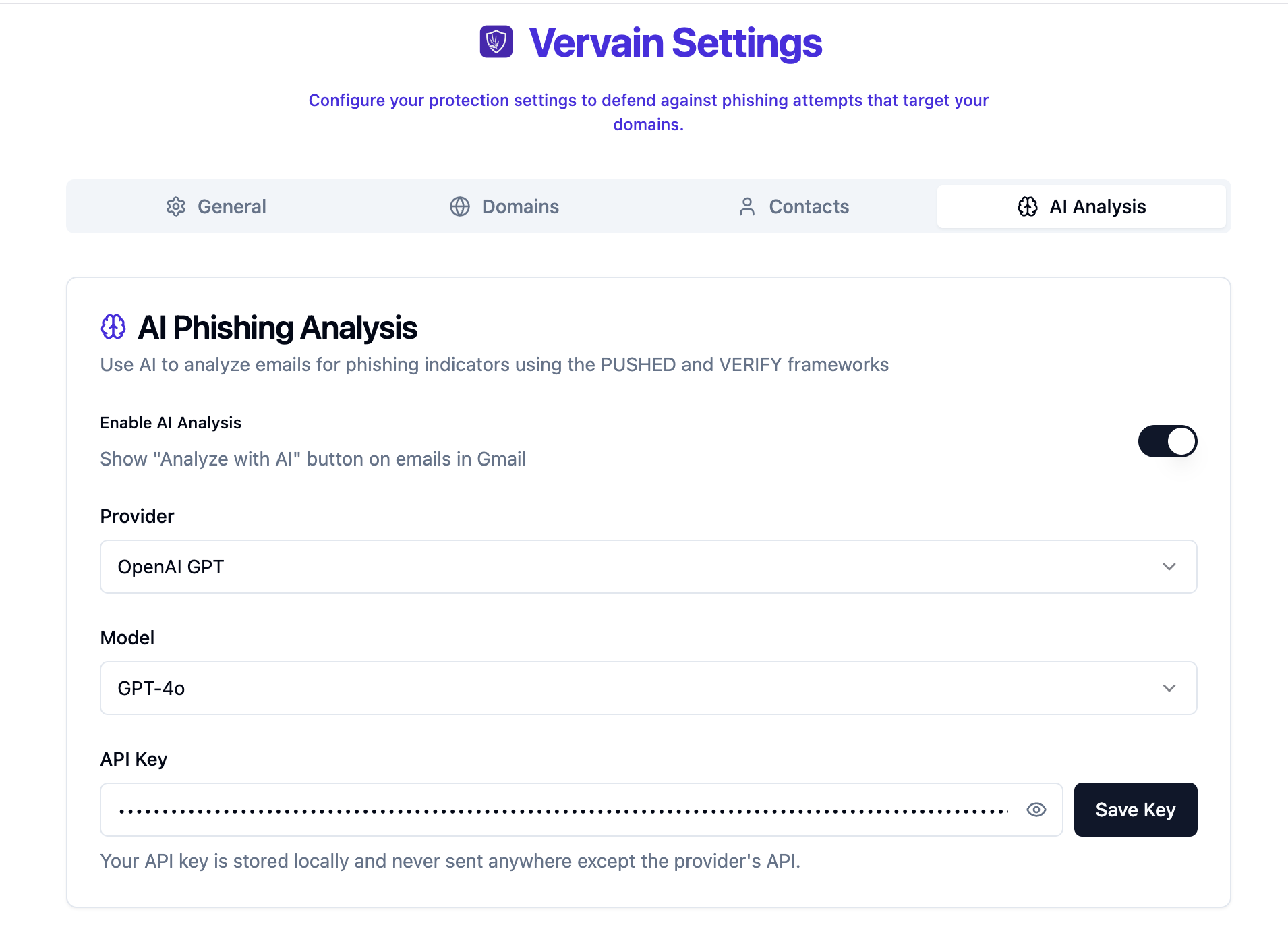Open the Provider dropdown showing OpenAI GPT
Viewport: 1288px width, 931px height.
[x=647, y=567]
